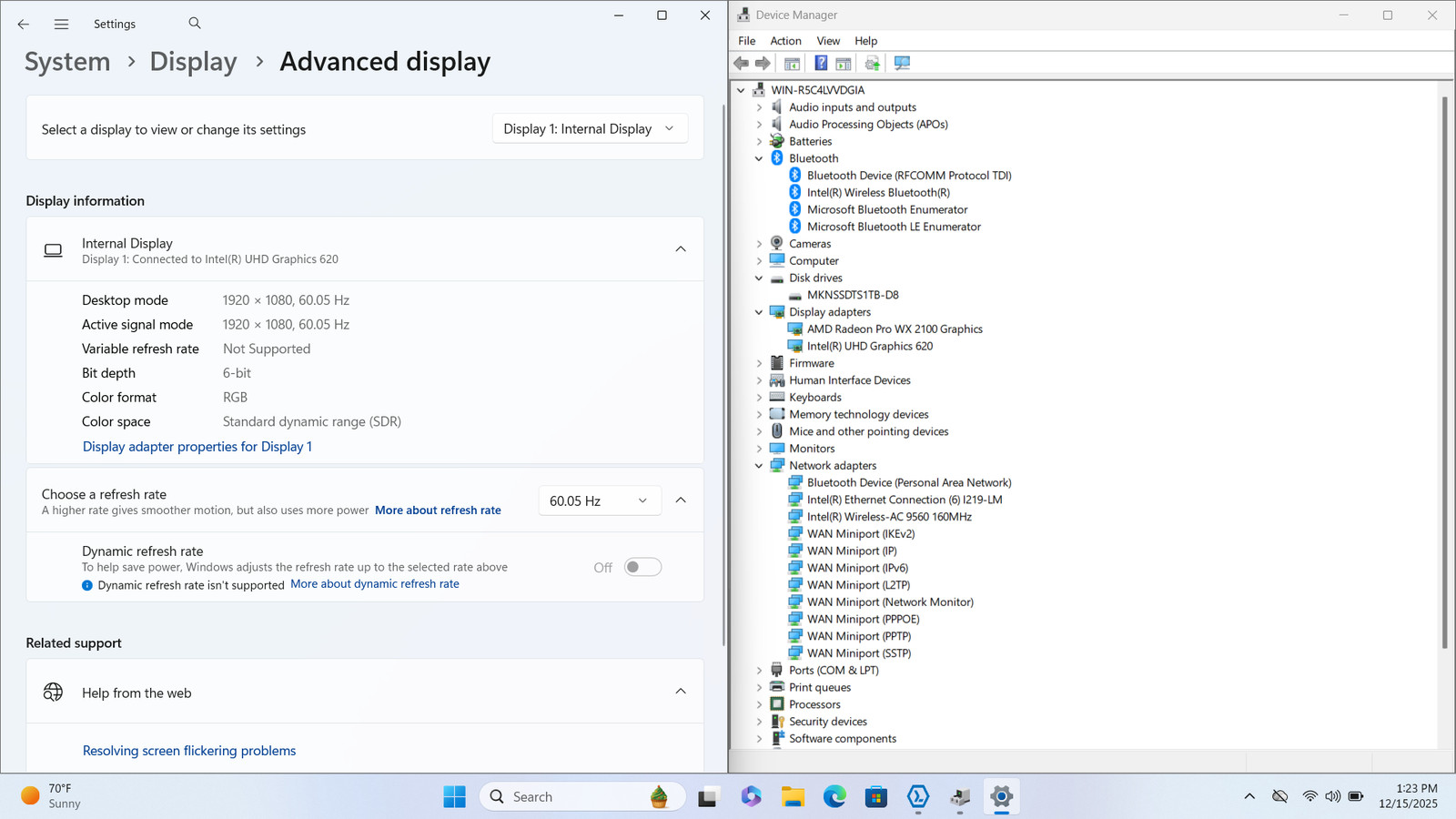1456x819 pixels.
Task: Open the Display 1: Internal Display dropdown
Action: tap(590, 128)
